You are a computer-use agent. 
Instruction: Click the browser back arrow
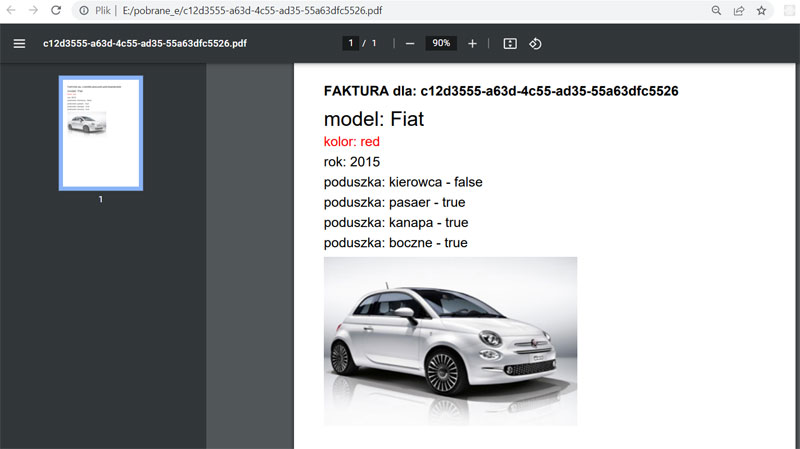point(11,10)
